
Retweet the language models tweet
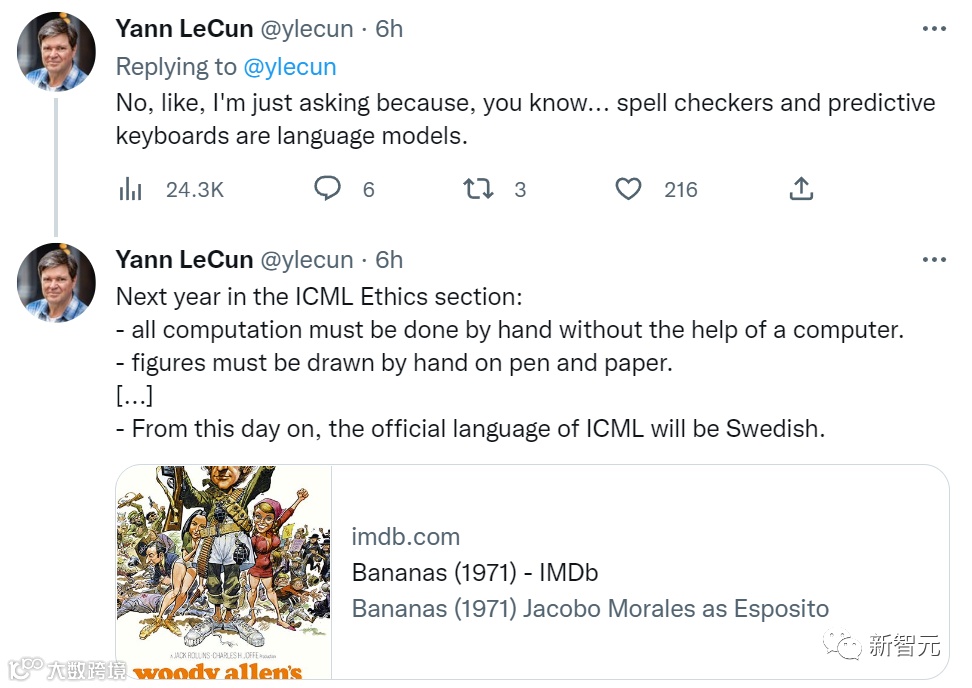coord(478,188)
